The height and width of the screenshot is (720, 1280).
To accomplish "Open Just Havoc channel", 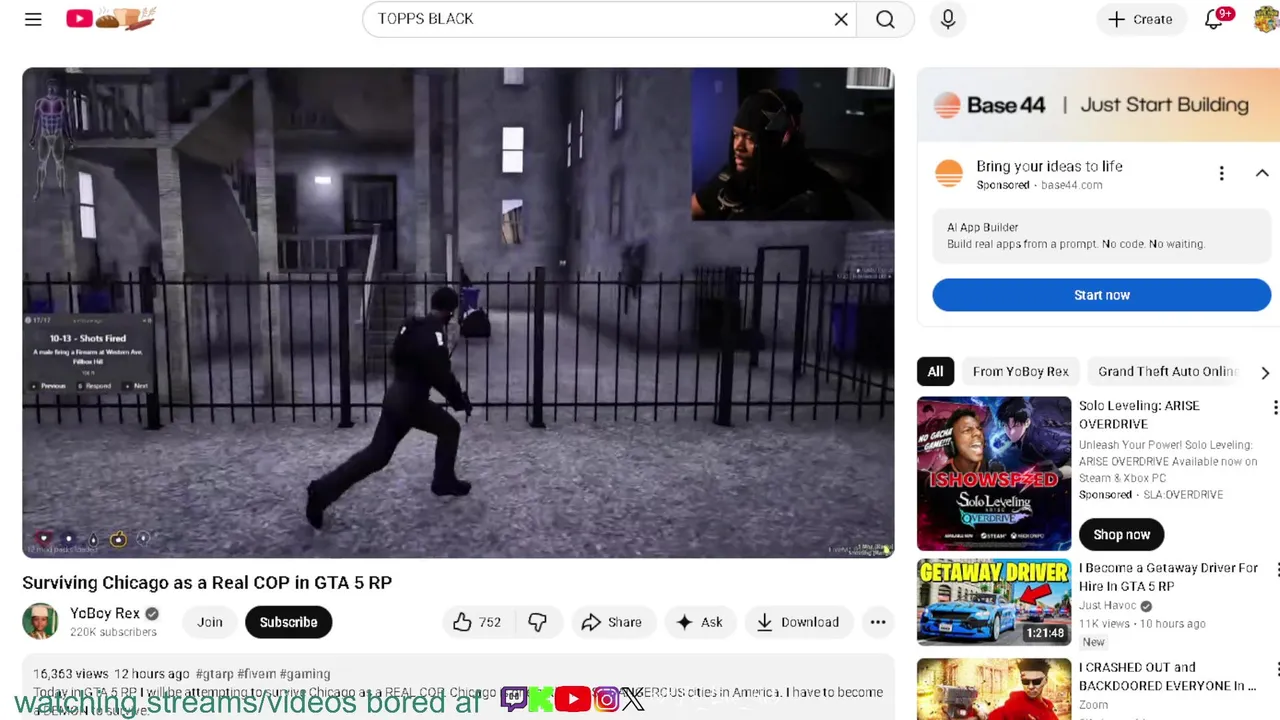I will coord(1107,605).
